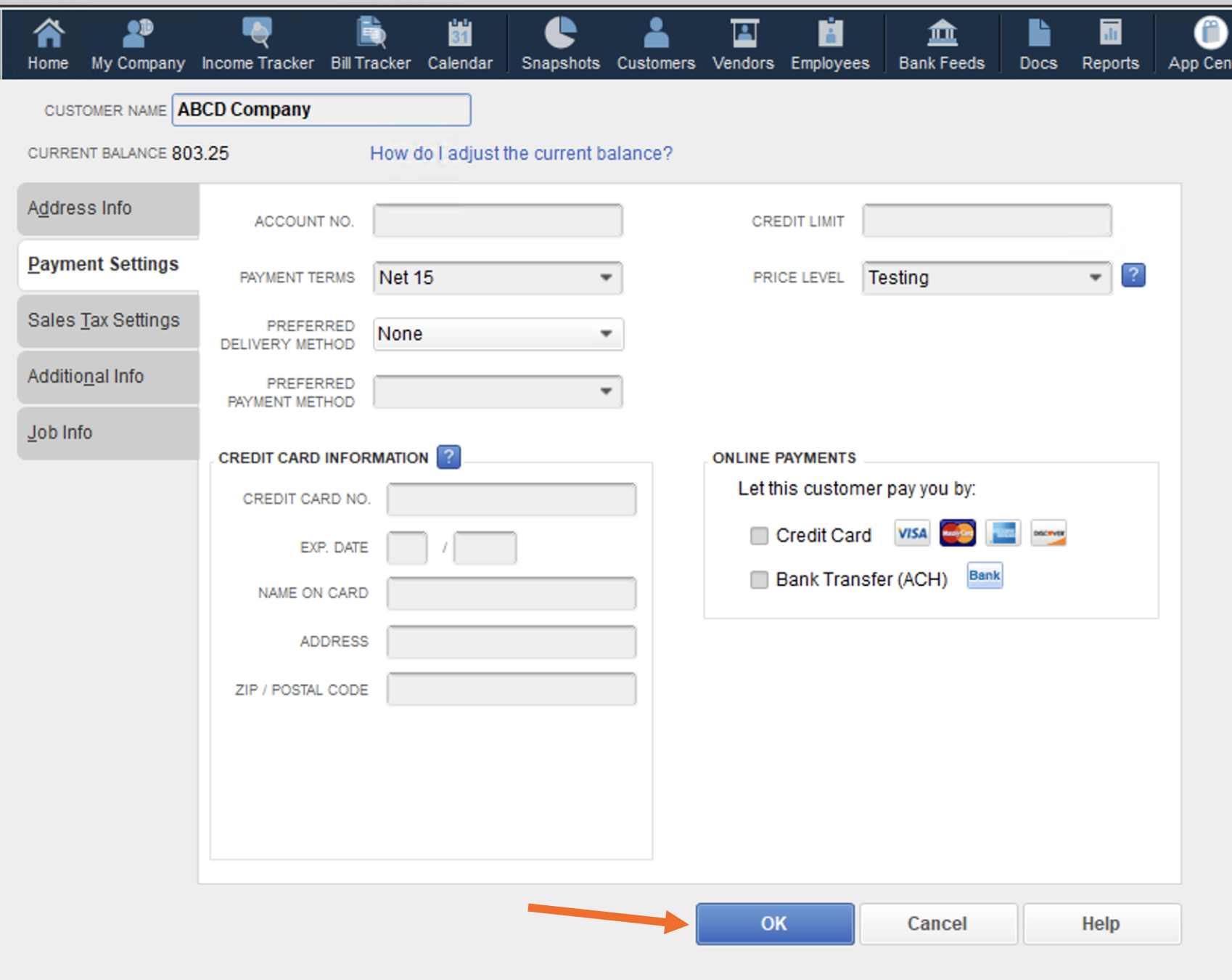This screenshot has width=1232, height=980.
Task: Enable Bank Transfer (ACH) checkbox
Action: (760, 580)
